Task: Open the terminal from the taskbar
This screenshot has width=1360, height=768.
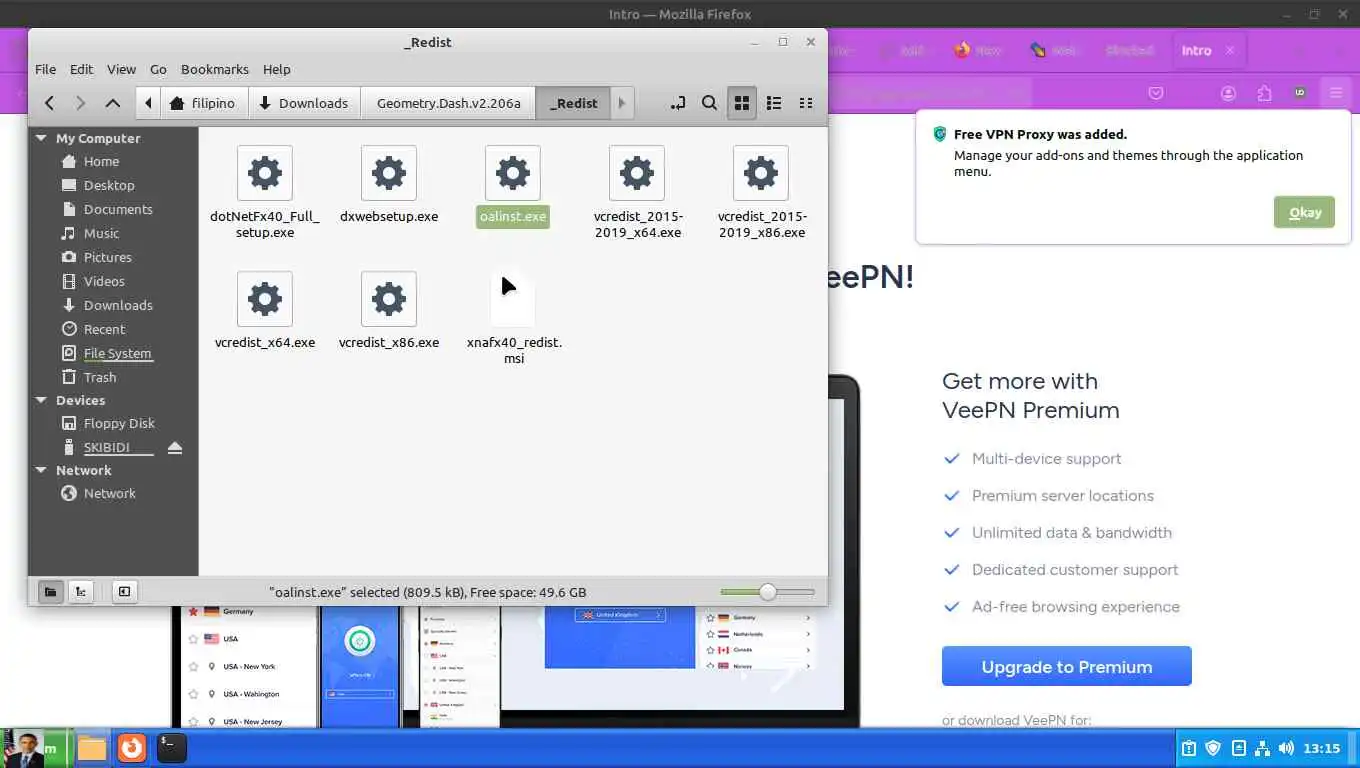Action: pyautogui.click(x=172, y=747)
